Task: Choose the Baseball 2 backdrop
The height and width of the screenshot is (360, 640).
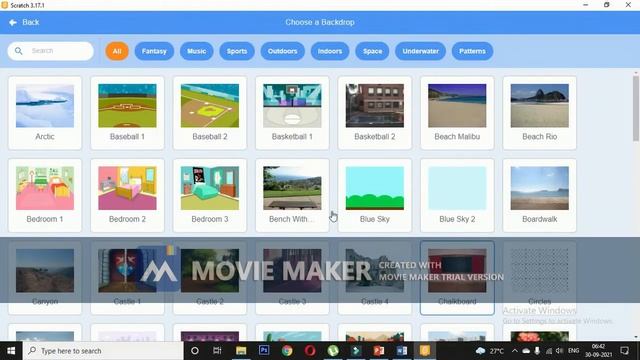Action: coord(210,113)
